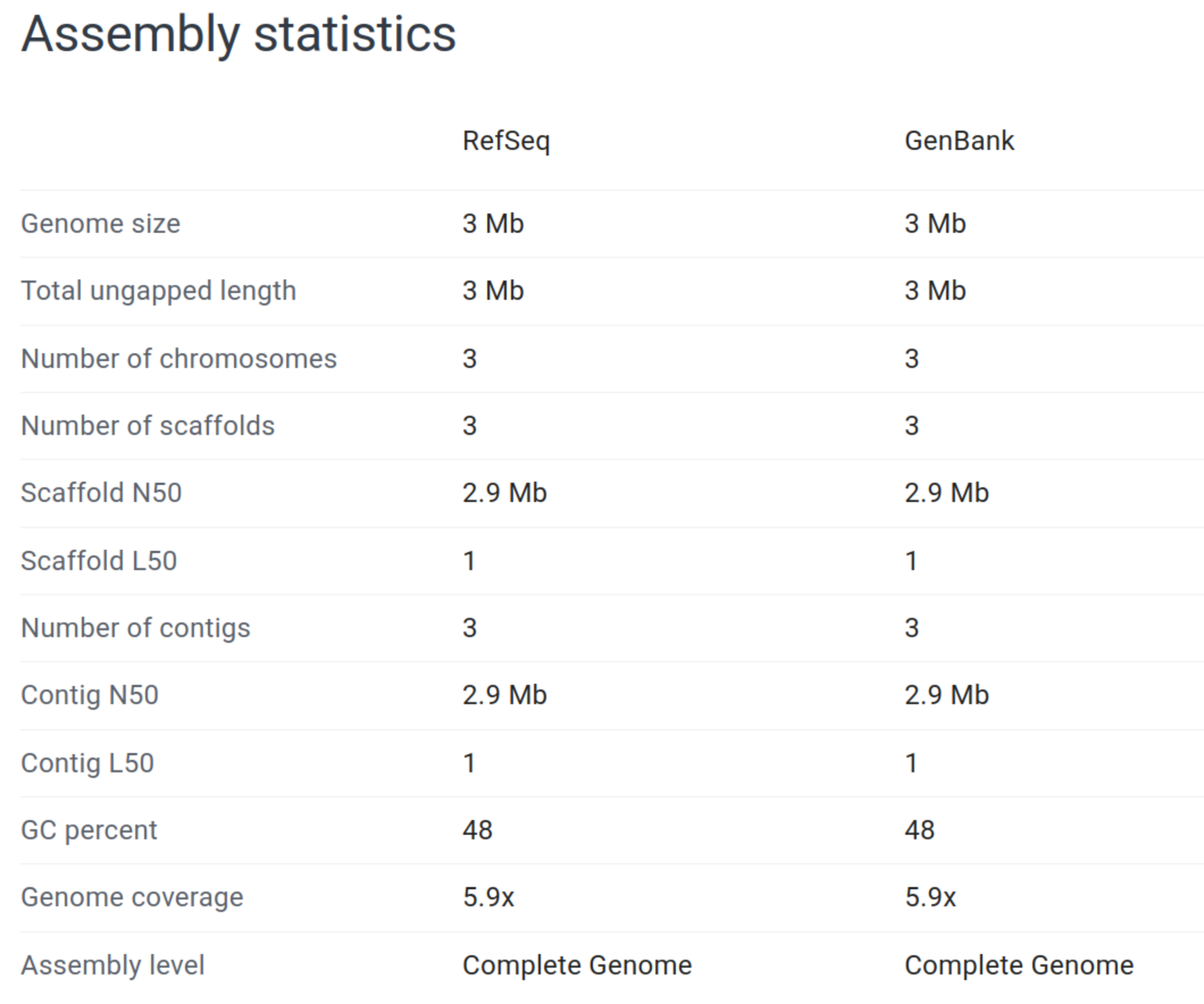Click the Genome coverage label
This screenshot has width=1204, height=1004.
coord(132,898)
